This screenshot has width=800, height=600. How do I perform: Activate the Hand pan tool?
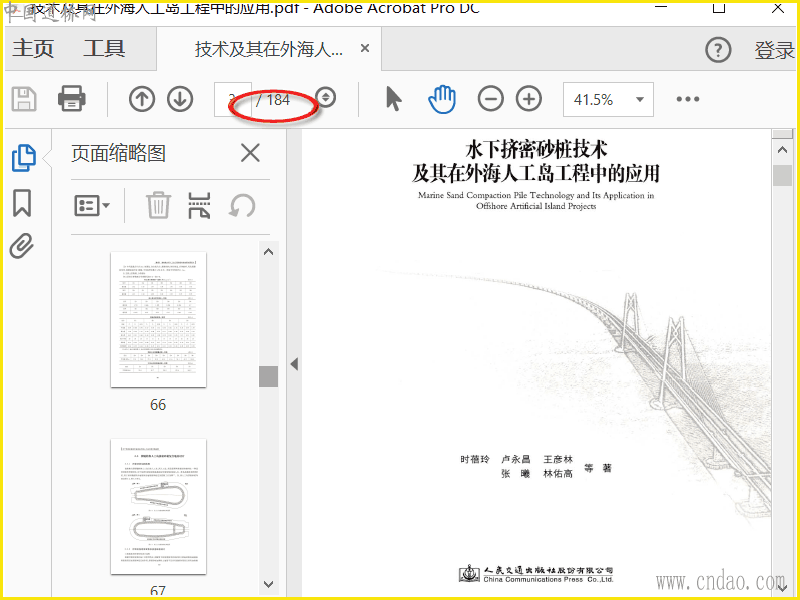[x=442, y=99]
